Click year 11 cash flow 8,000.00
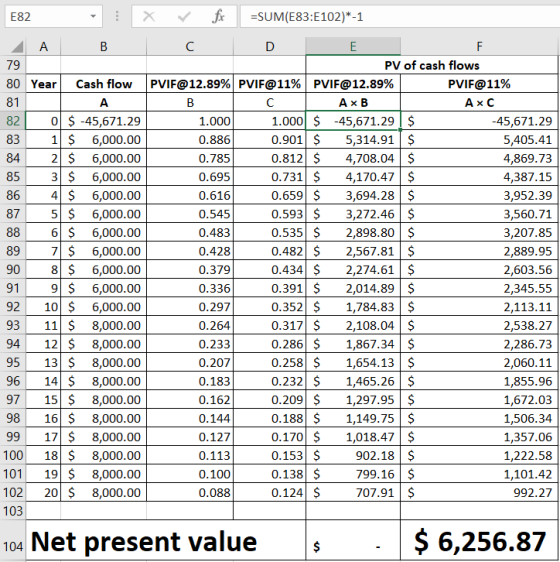560x562 pixels. [104, 325]
